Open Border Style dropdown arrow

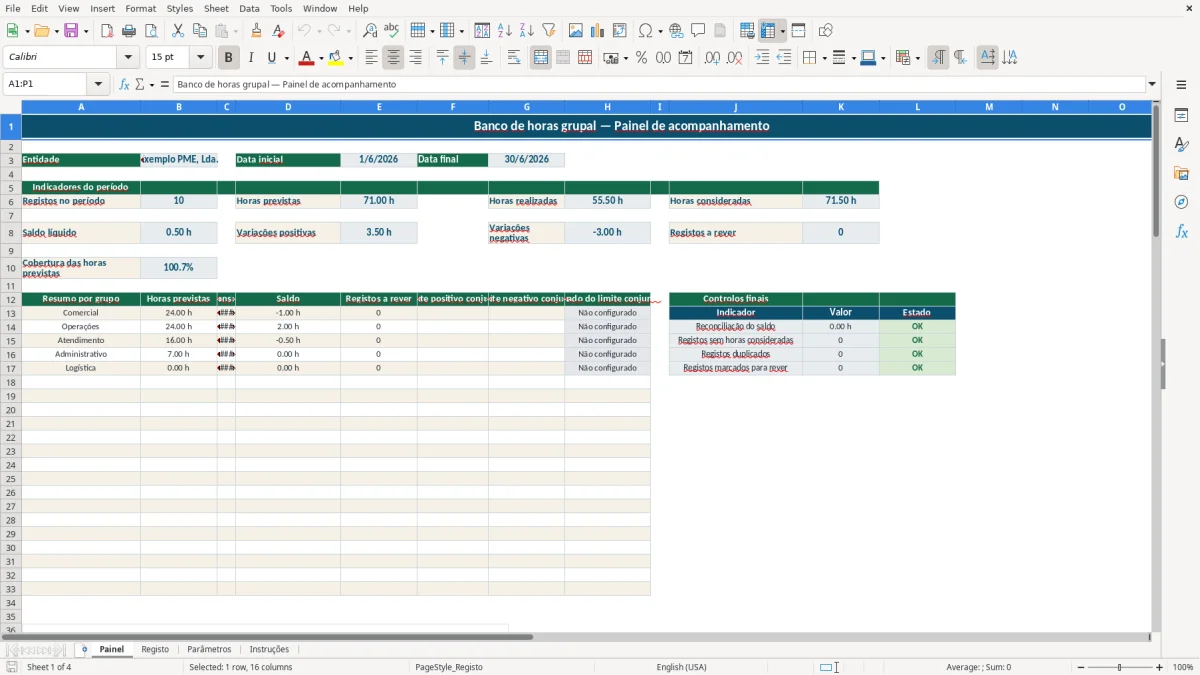pyautogui.click(x=852, y=58)
